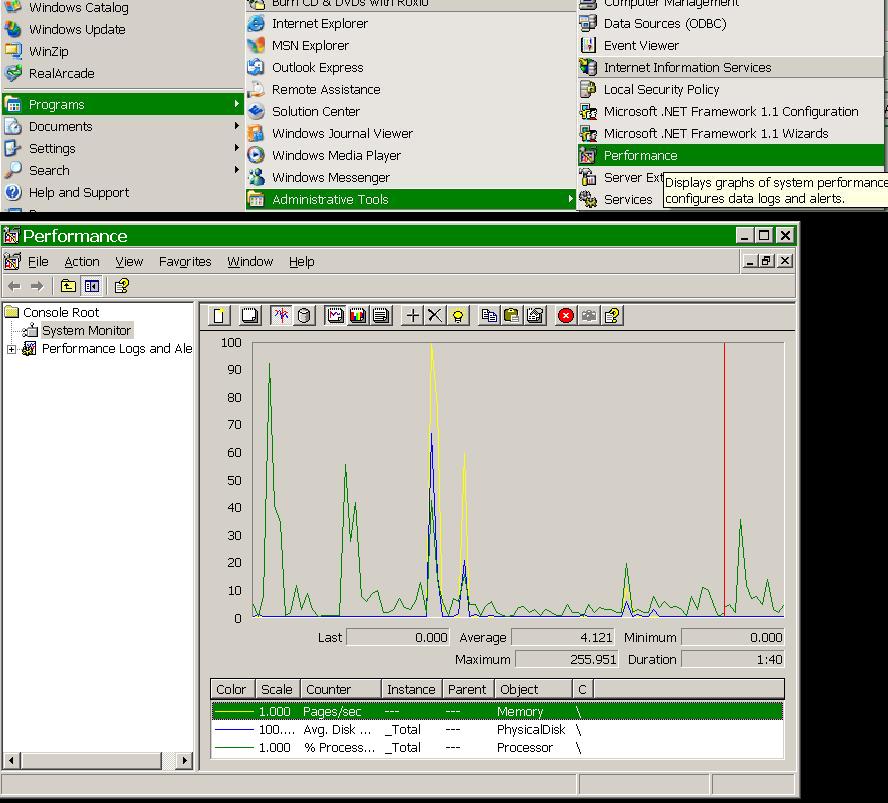Open the File menu
888x803 pixels.
38,262
